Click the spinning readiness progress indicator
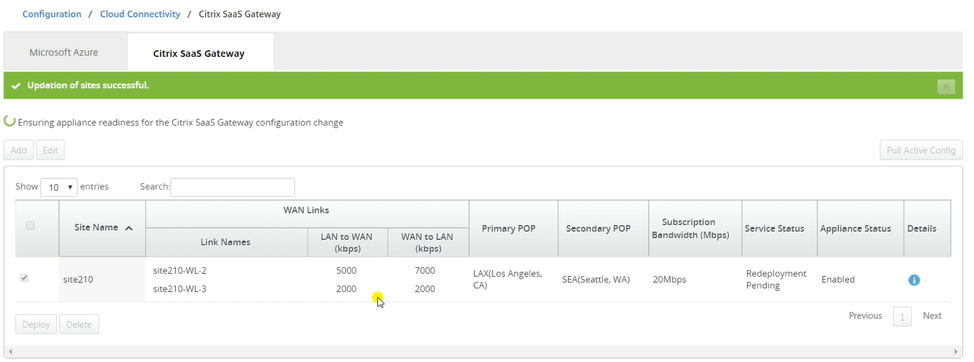This screenshot has height=362, width=974. coord(9,121)
